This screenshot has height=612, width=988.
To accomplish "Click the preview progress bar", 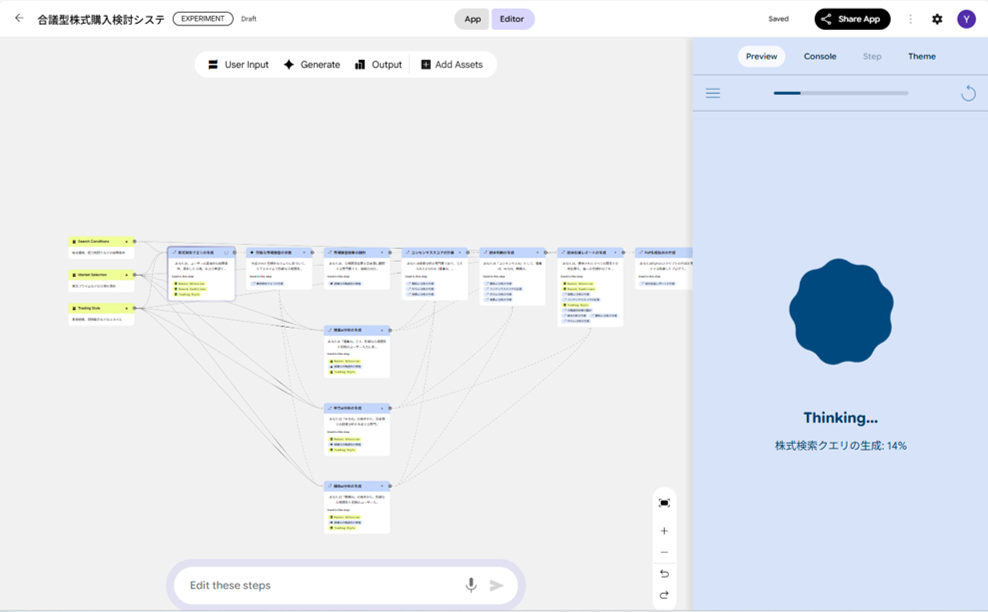I will pyautogui.click(x=840, y=93).
